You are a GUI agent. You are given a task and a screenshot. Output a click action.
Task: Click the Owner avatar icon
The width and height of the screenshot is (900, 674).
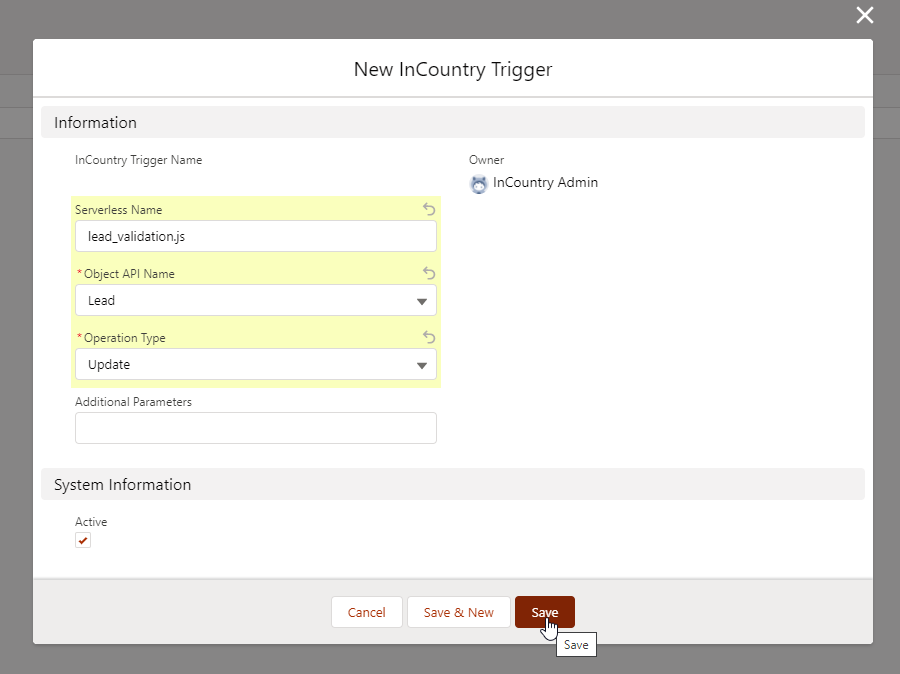pyautogui.click(x=478, y=184)
